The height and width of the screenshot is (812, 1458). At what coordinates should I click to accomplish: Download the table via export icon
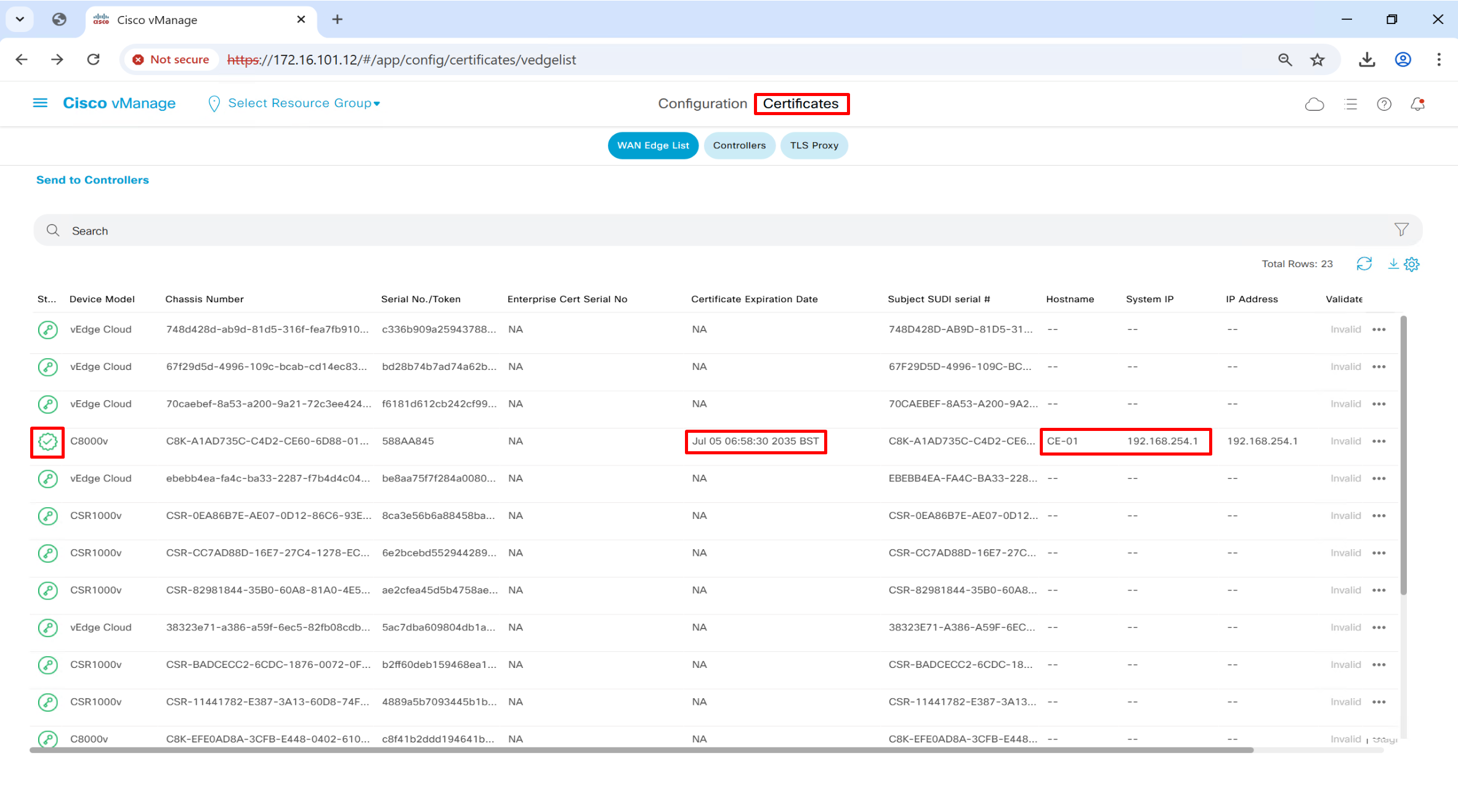[1393, 264]
